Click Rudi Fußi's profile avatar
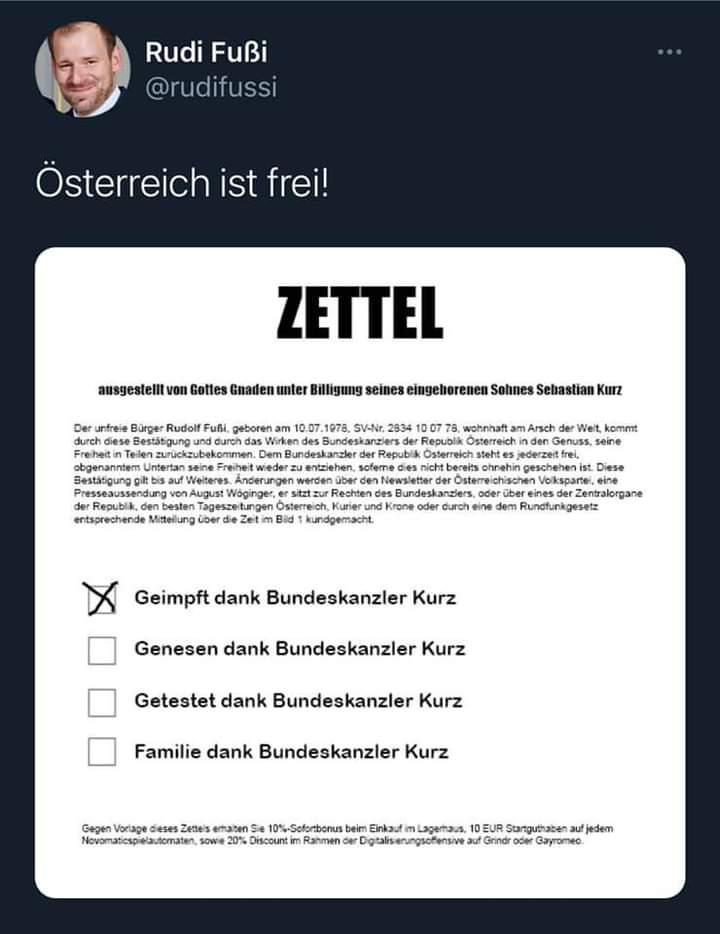 click(82, 69)
